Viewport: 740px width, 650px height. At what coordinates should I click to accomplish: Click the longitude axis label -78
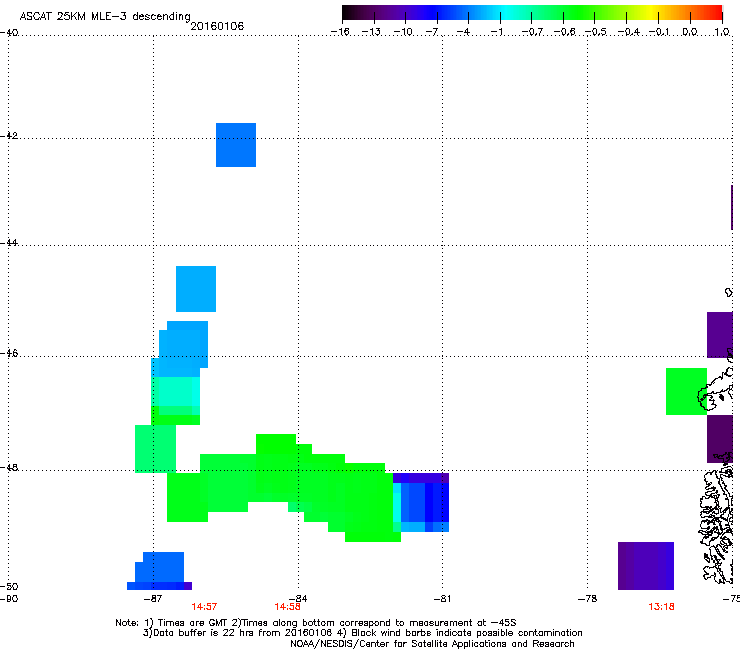[588, 599]
